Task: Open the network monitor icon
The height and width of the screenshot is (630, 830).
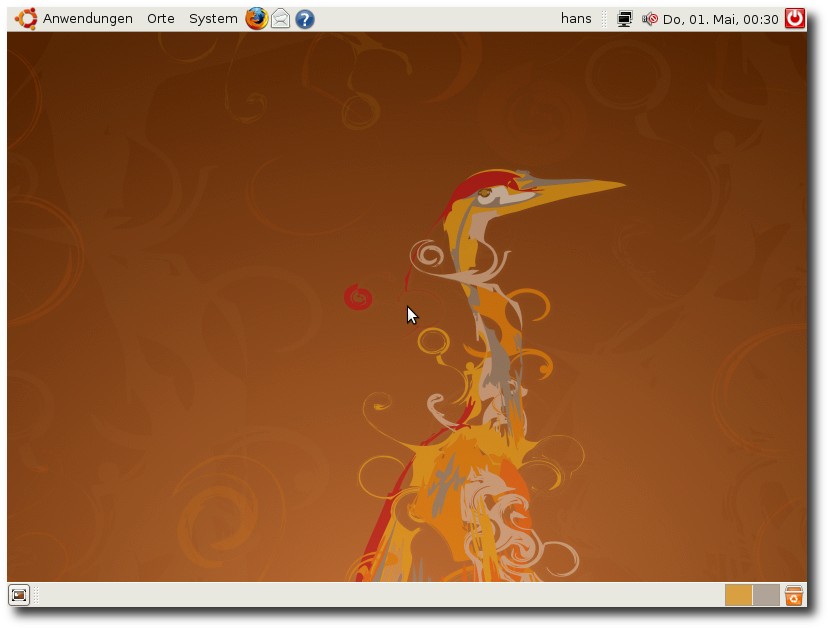Action: pyautogui.click(x=625, y=19)
